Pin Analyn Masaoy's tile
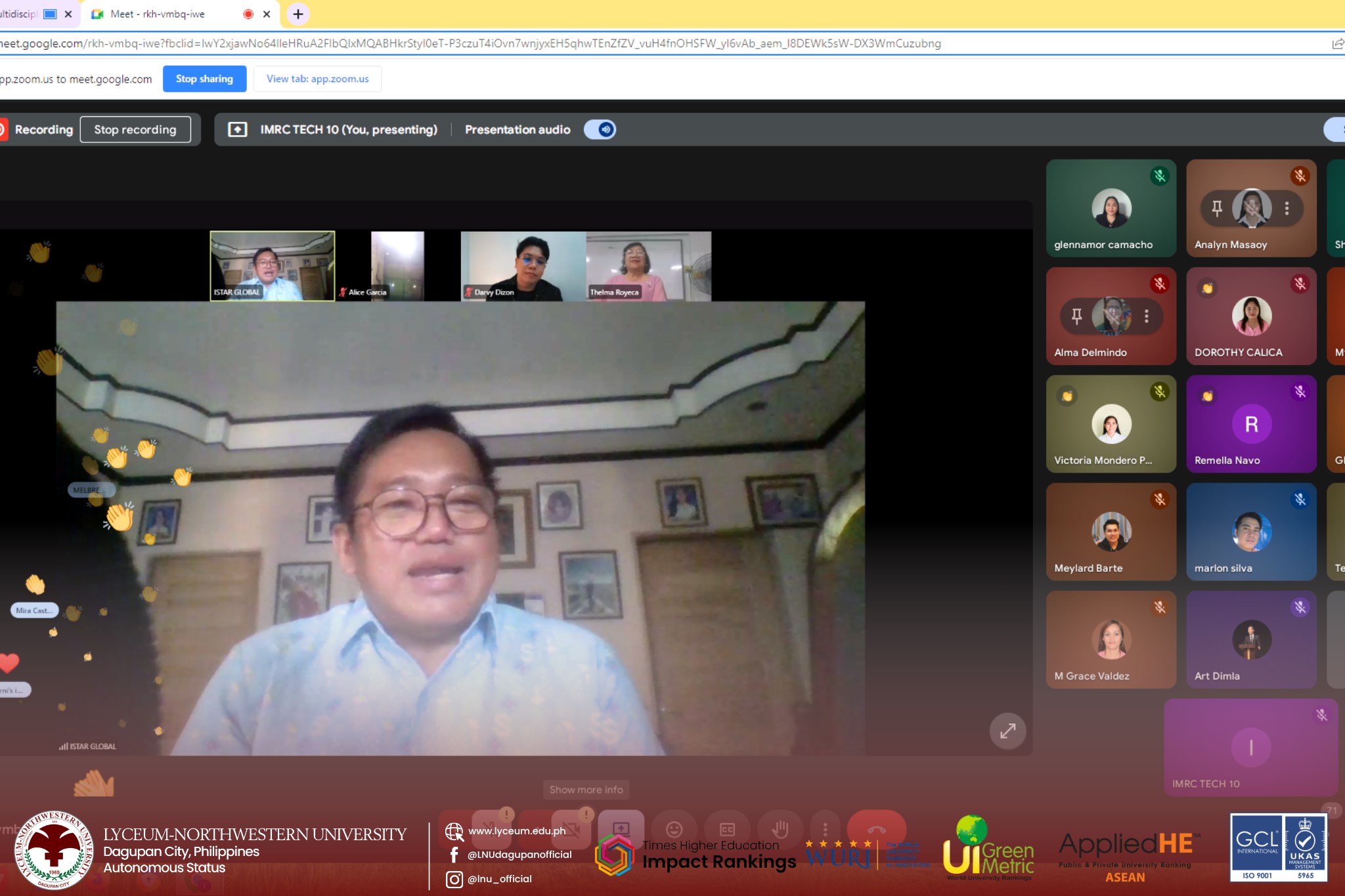Viewport: 1345px width, 896px height. click(1217, 208)
